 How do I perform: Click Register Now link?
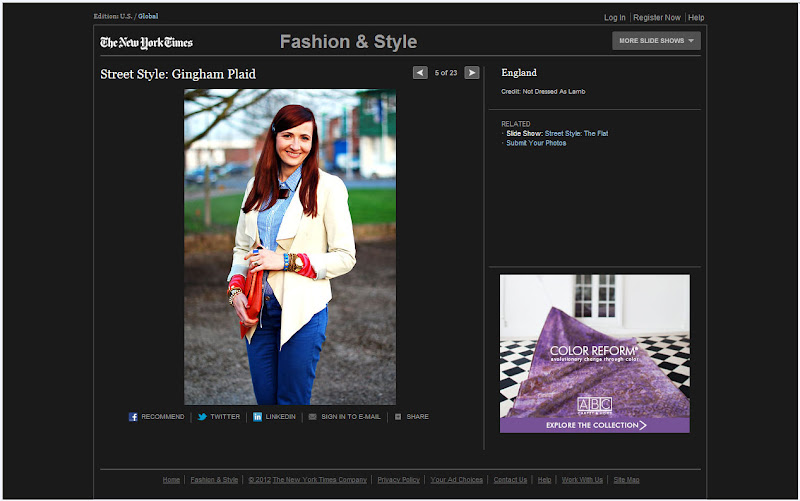click(x=656, y=18)
